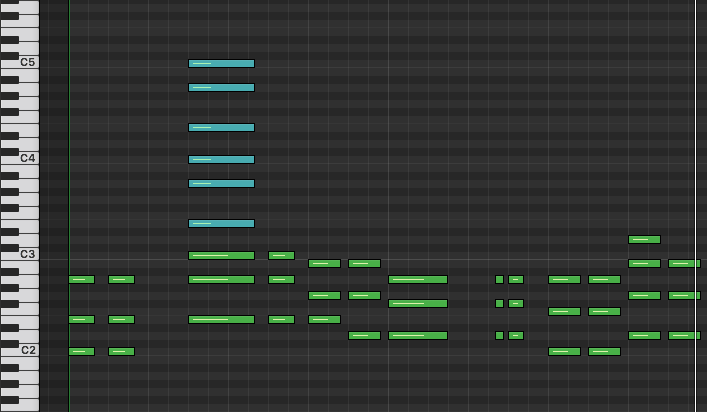This screenshot has height=412, width=707.
Task: Select the tiny square F#2 note
Action: [499, 303]
